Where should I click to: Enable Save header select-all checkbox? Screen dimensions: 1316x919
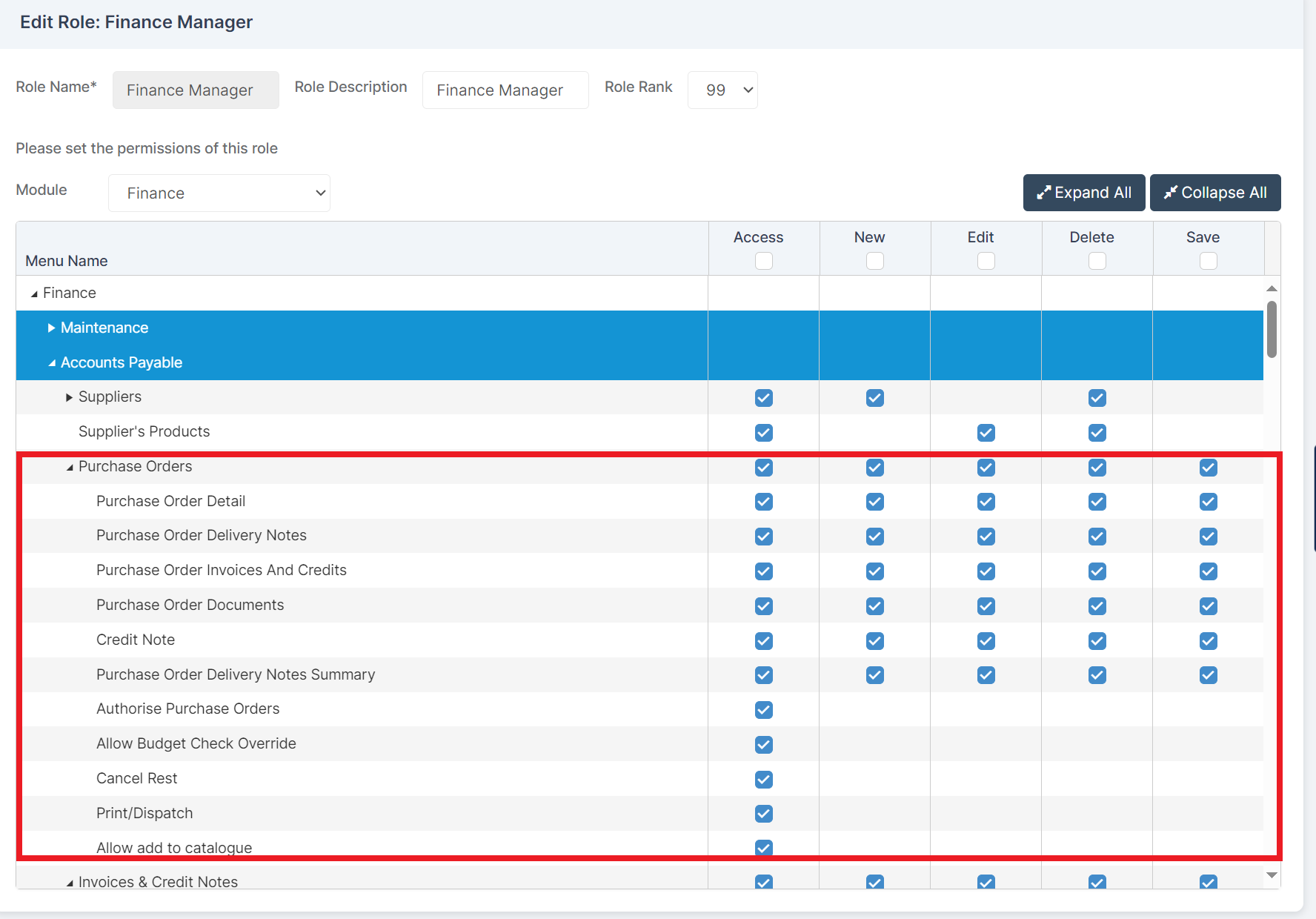click(1208, 260)
